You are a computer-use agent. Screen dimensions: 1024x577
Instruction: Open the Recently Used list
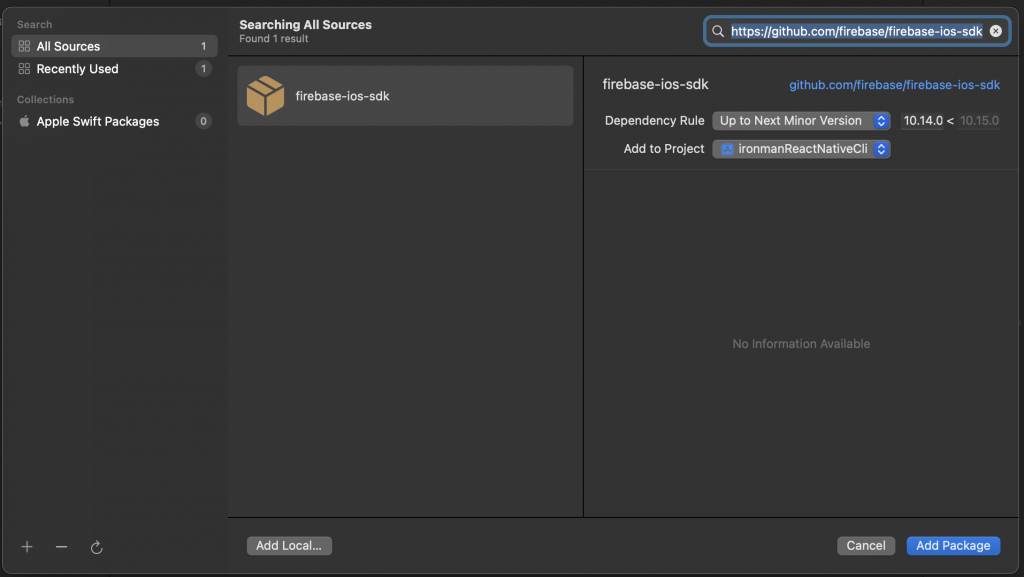(114, 69)
